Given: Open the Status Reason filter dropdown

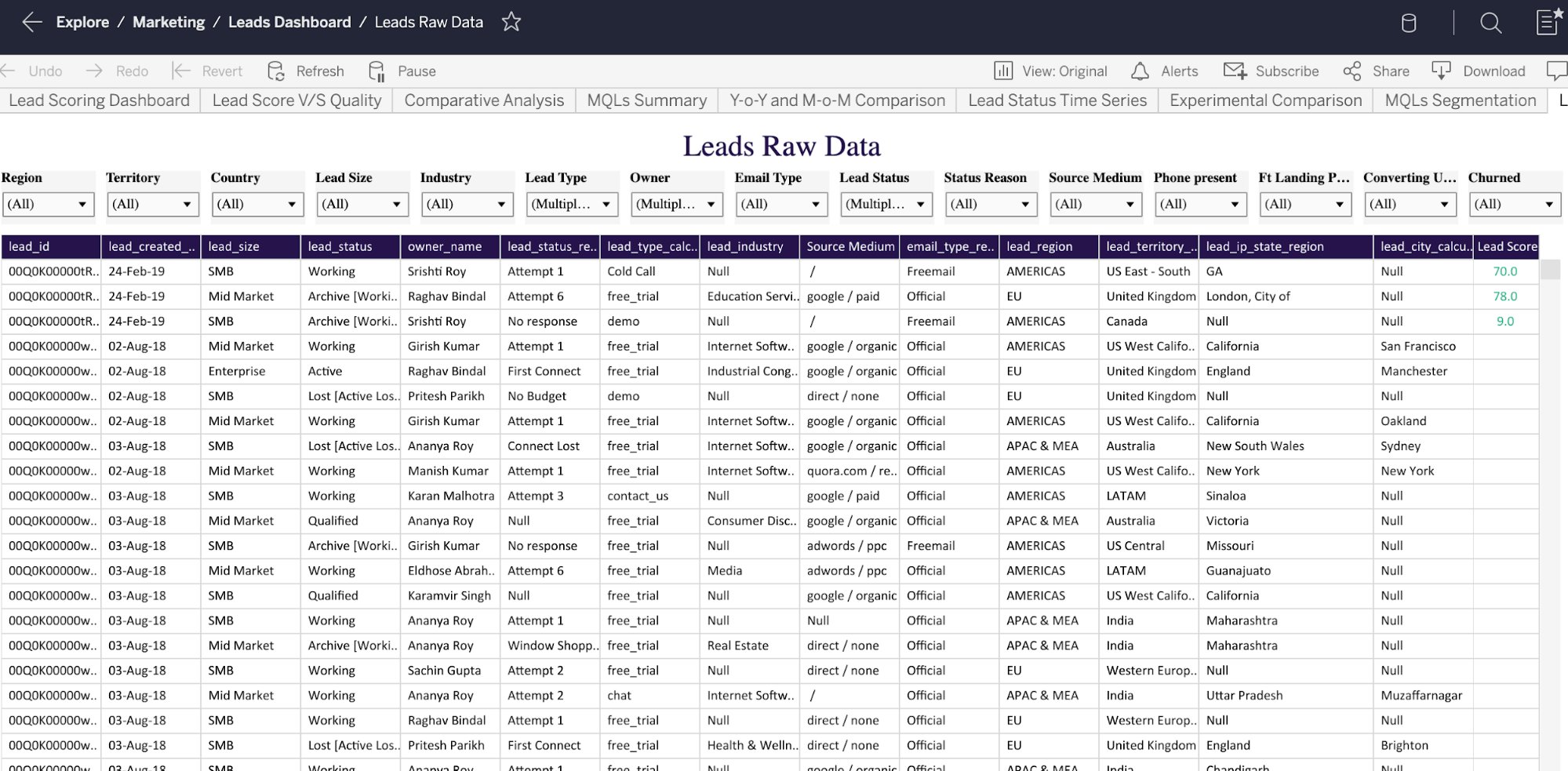Looking at the screenshot, I should [x=991, y=204].
